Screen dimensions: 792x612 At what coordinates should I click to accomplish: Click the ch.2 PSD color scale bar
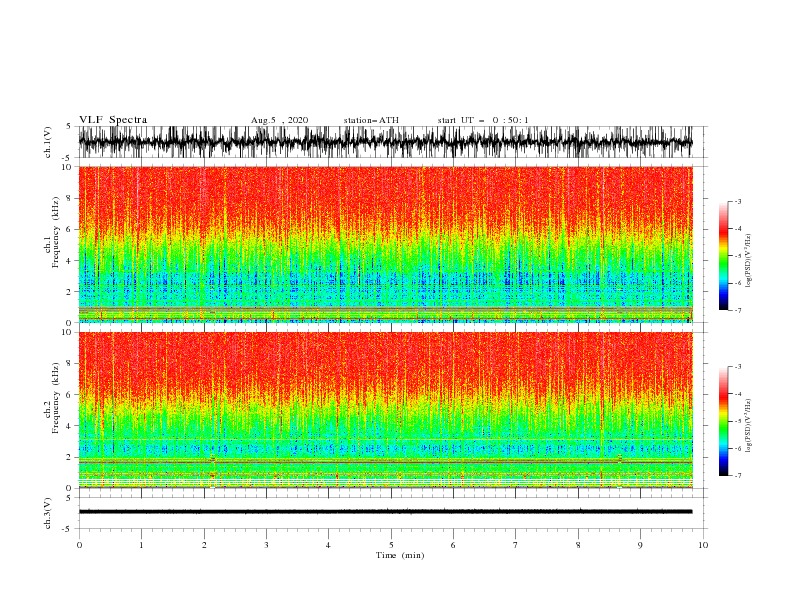click(x=723, y=421)
